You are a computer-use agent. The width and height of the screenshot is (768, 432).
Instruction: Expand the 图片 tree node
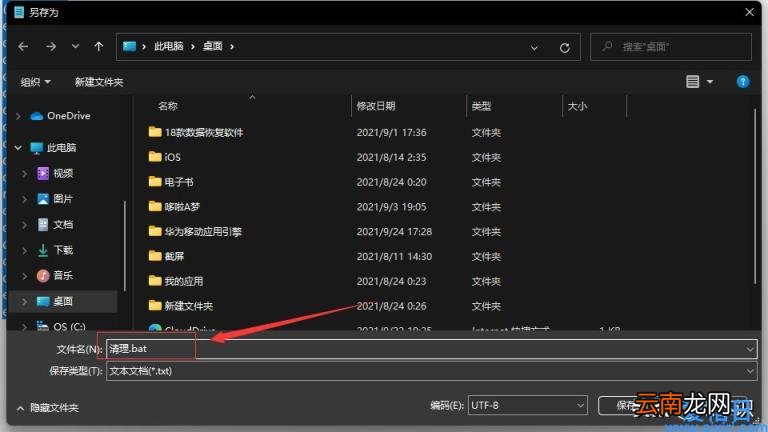point(24,199)
